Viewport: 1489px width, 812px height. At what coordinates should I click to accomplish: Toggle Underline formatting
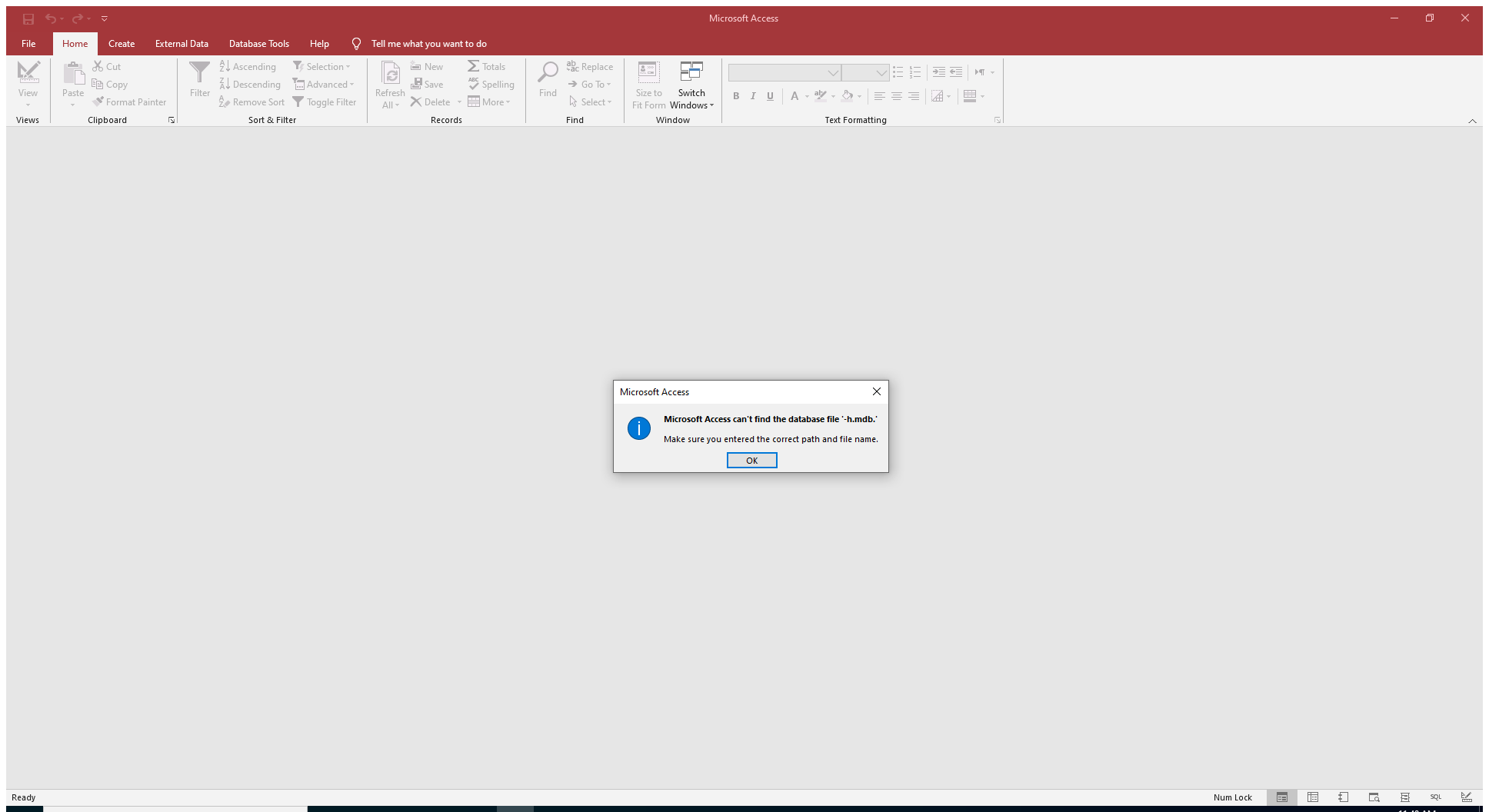(770, 96)
